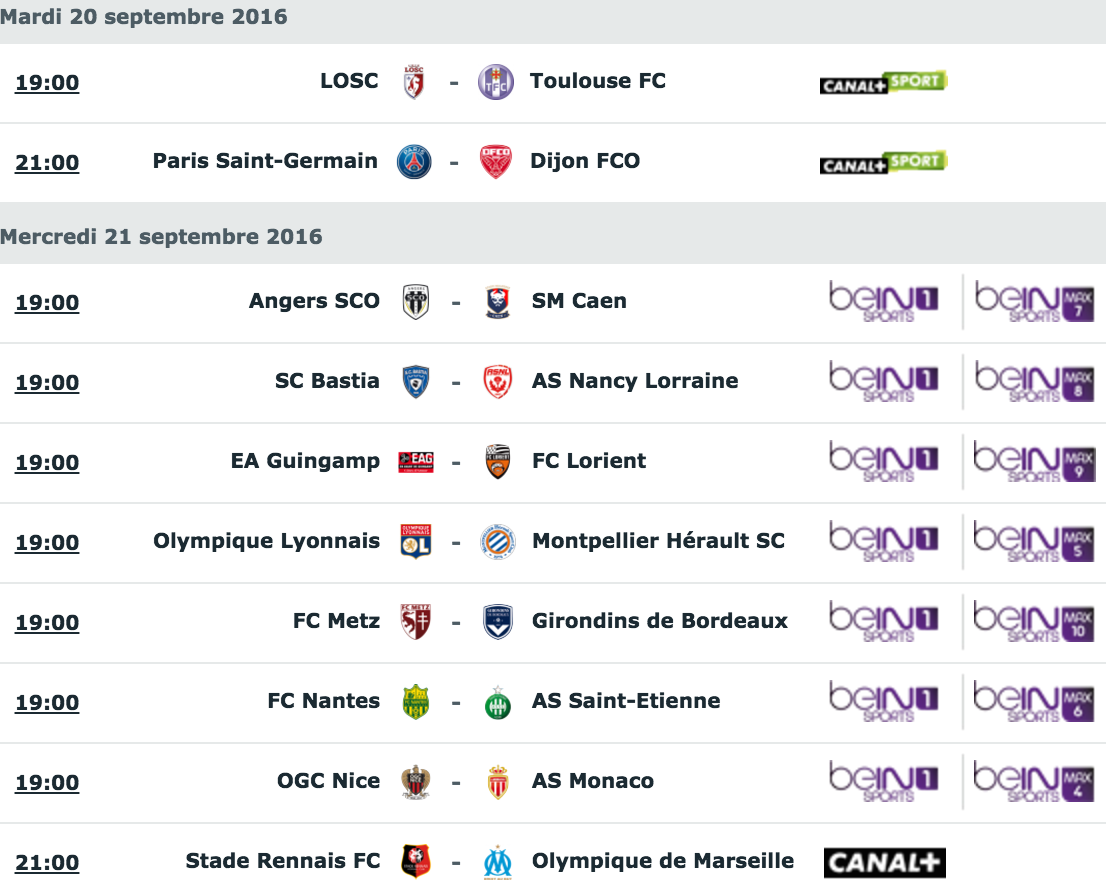Screen dimensions: 1106x890
Task: Click the black Canal+ logo on Rennes row
Action: (x=885, y=862)
